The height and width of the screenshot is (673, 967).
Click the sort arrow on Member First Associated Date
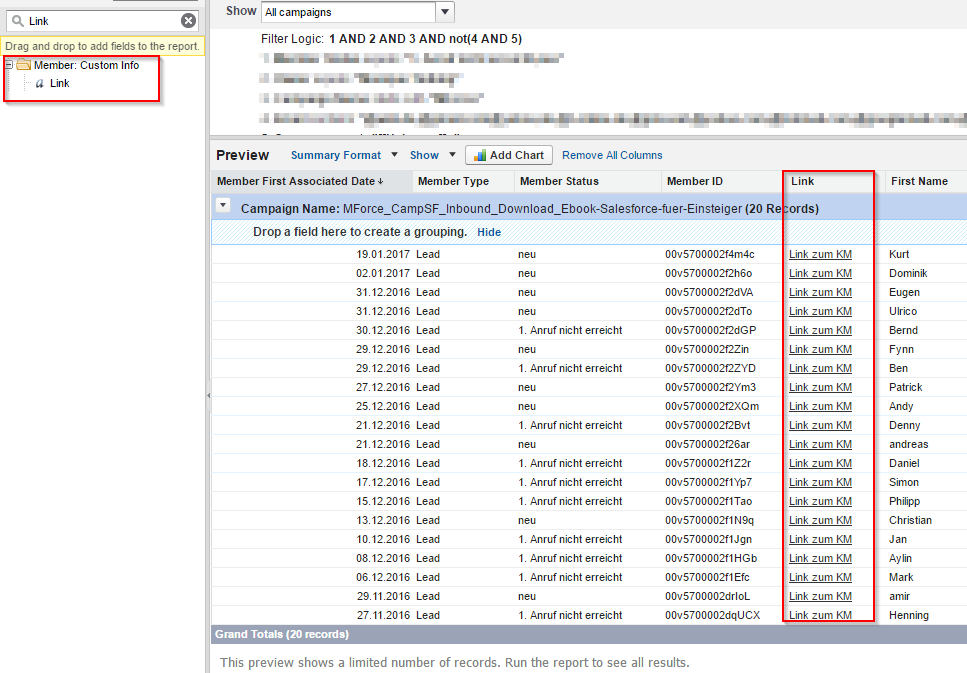click(x=381, y=181)
